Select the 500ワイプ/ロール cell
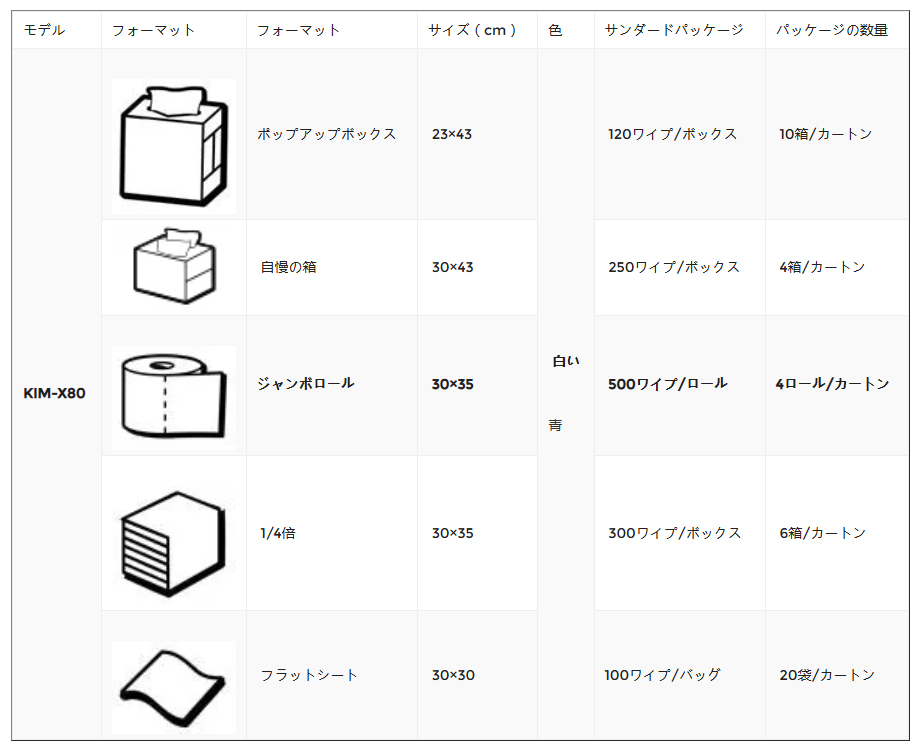918x749 pixels. tap(667, 384)
